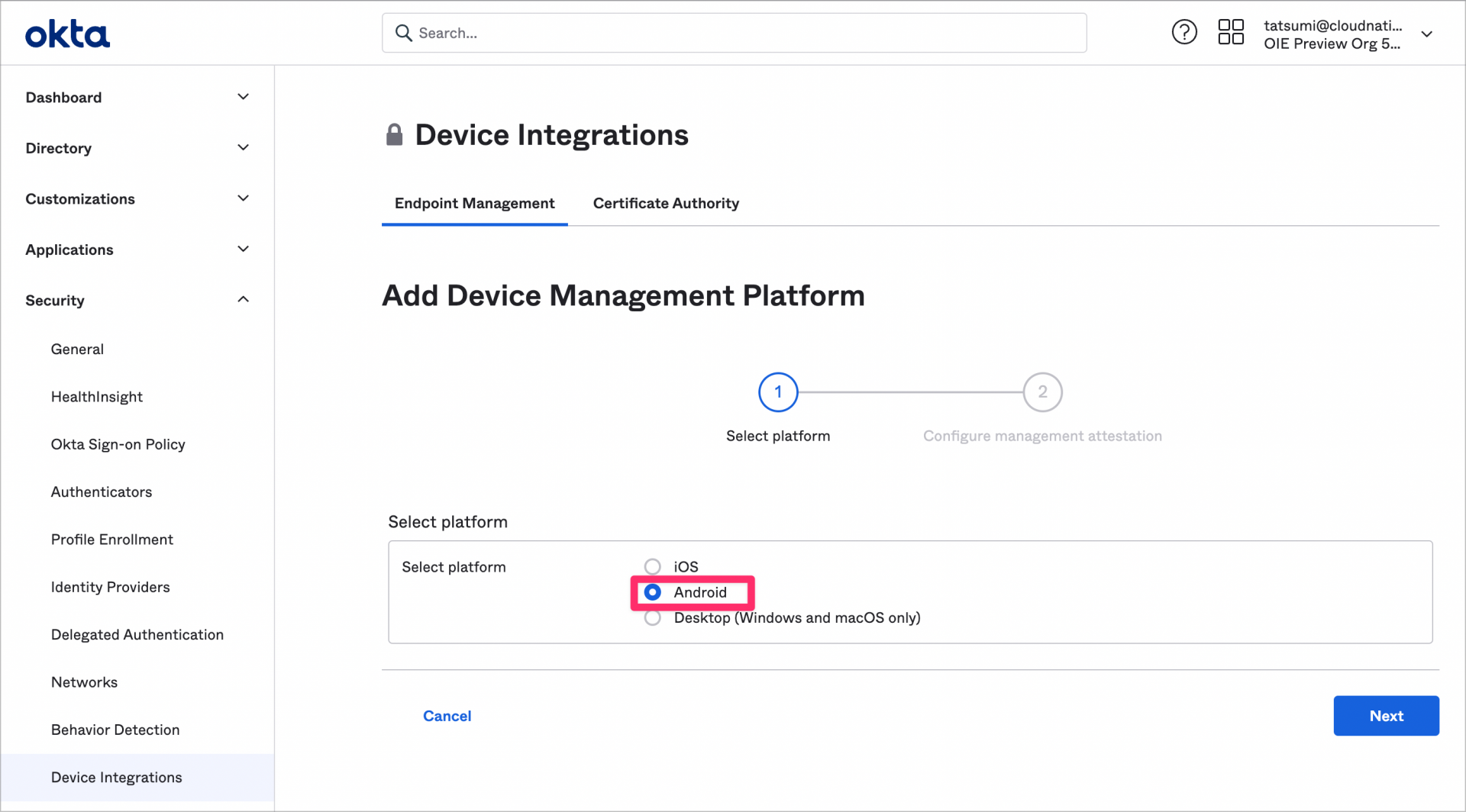Click inside the Search field
The image size is (1466, 812).
733,33
